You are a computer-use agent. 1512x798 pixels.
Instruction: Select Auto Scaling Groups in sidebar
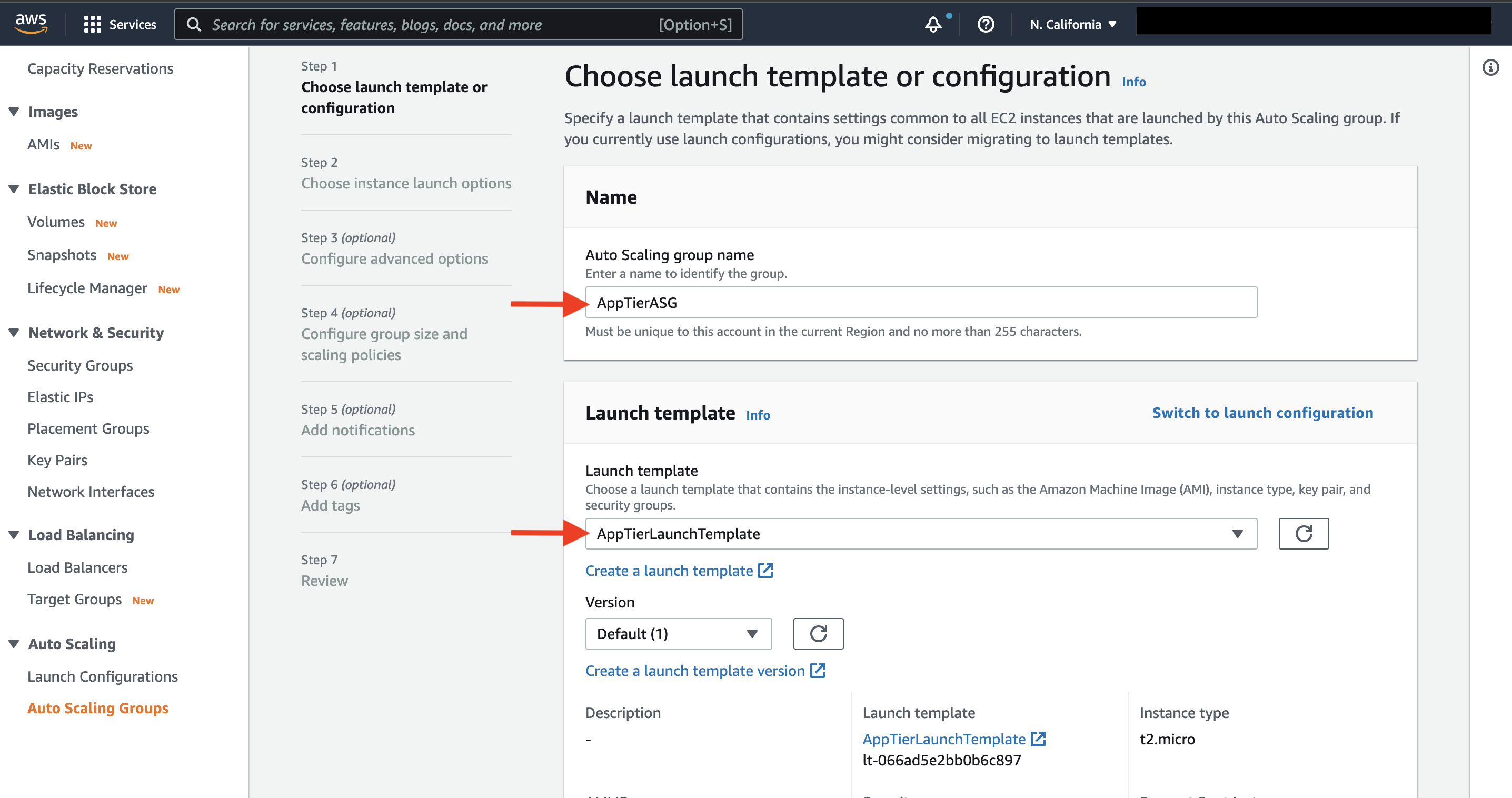(98, 708)
